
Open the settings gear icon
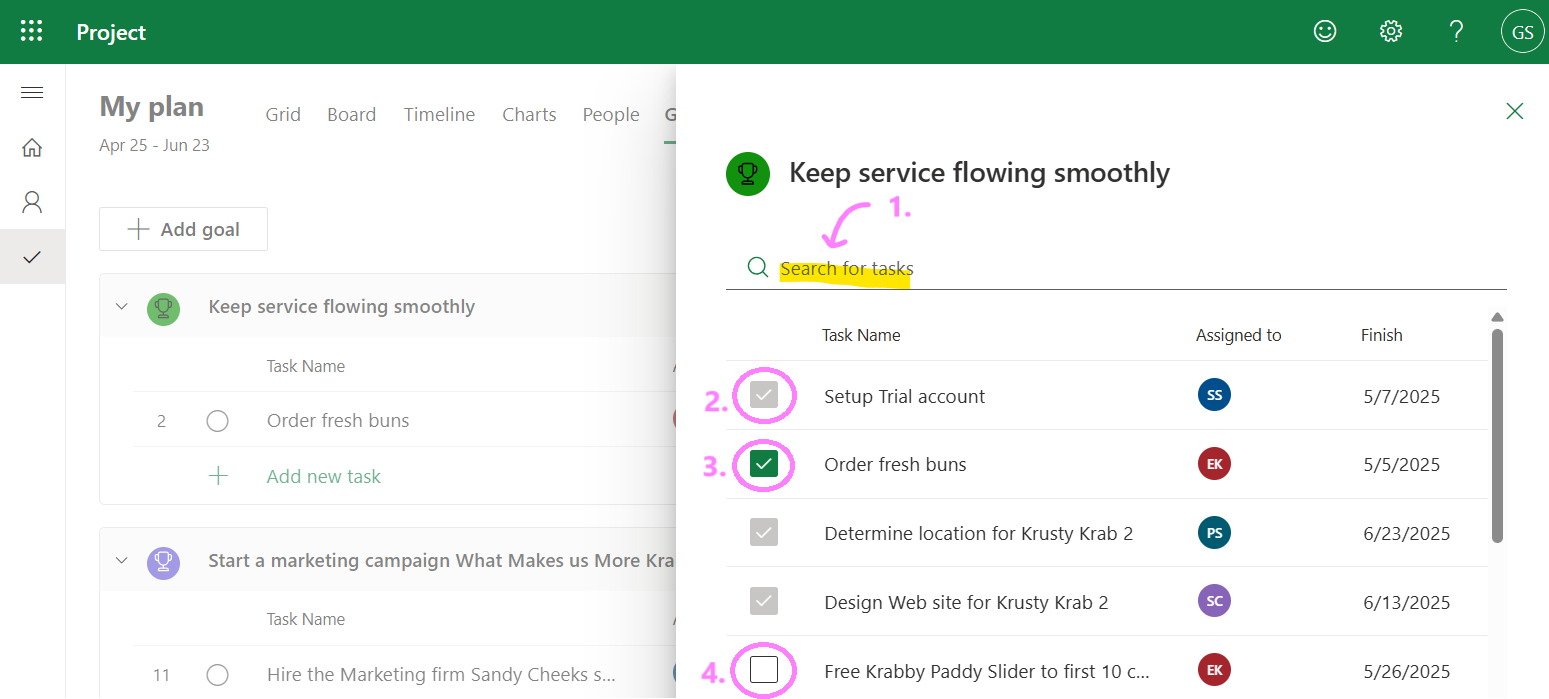1391,32
